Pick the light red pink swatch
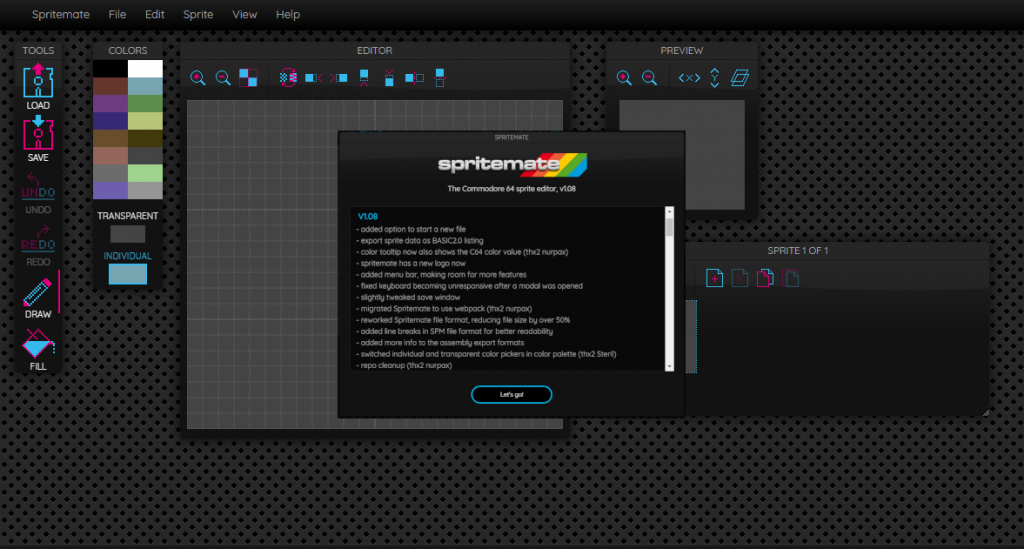1024x549 pixels. [x=110, y=156]
